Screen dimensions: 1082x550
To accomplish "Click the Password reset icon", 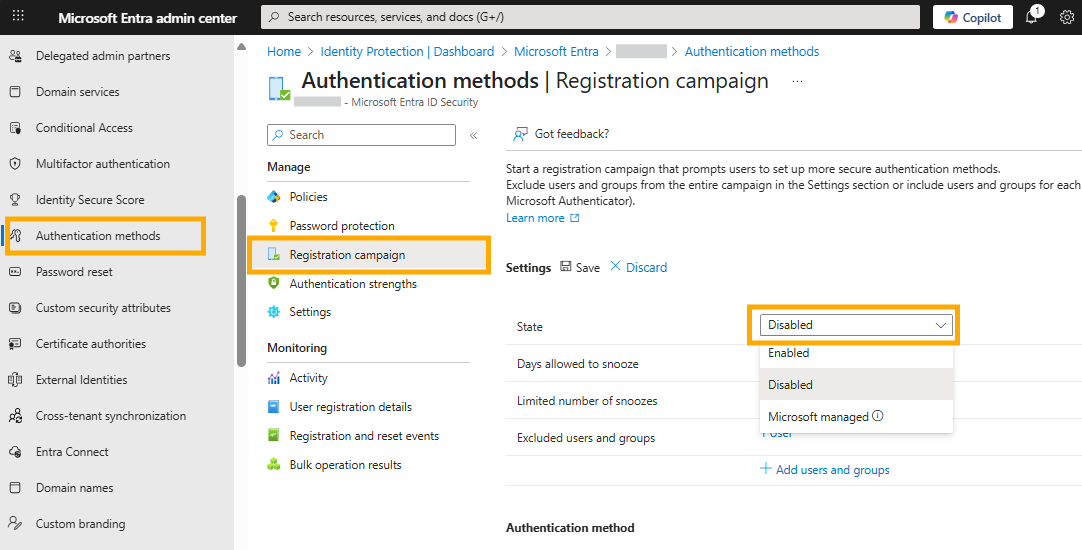I will point(15,272).
